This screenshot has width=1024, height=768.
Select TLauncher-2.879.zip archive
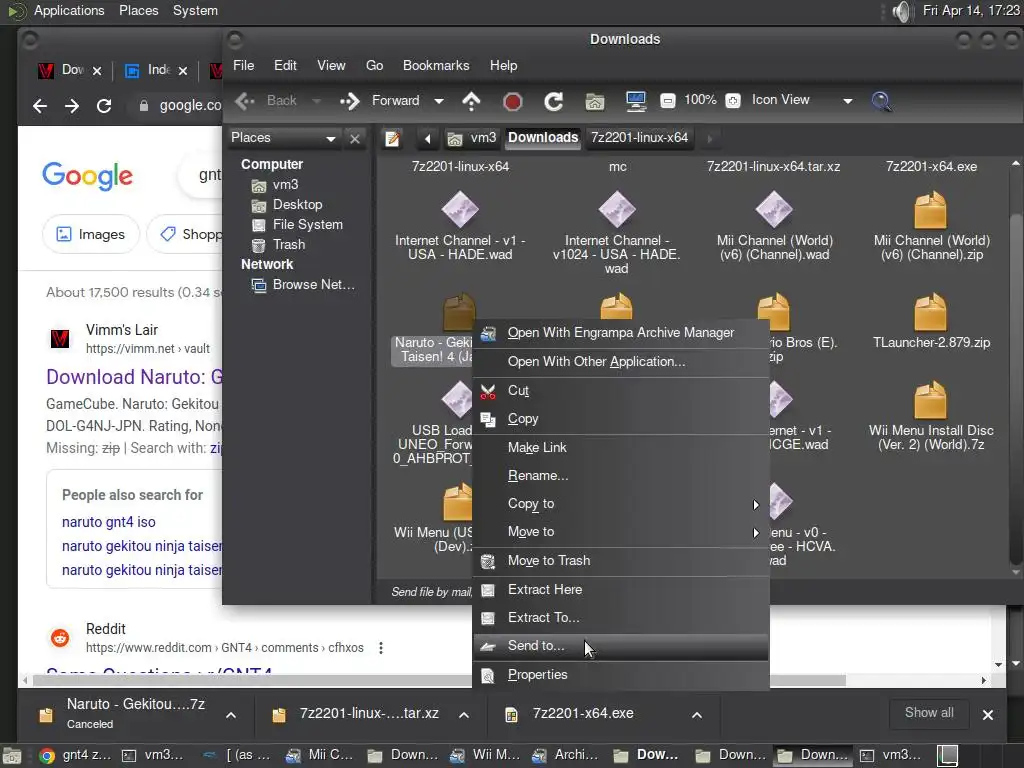tap(931, 321)
